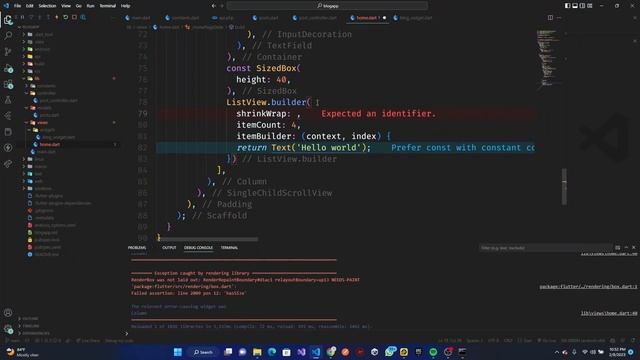
Task: Expand the DEPENDENCIES section in sidebar
Action: tap(35, 333)
